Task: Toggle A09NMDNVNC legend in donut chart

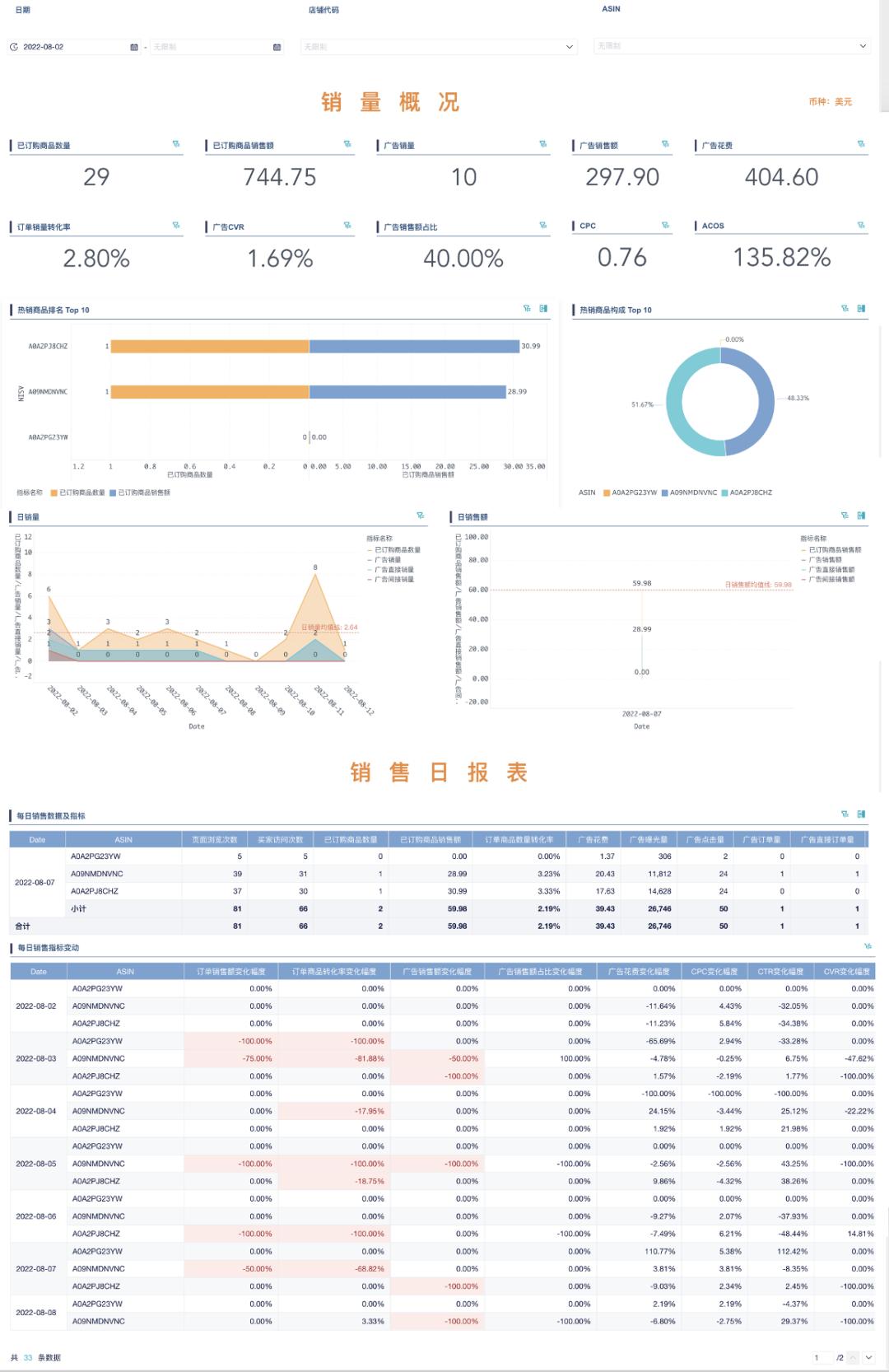Action: (x=689, y=492)
